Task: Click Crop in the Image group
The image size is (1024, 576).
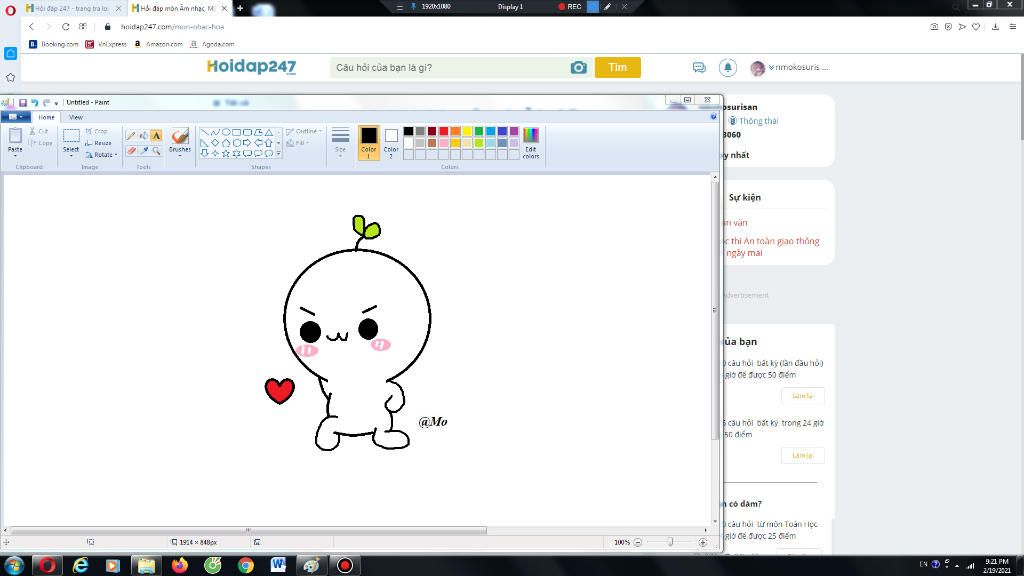Action: pos(97,131)
